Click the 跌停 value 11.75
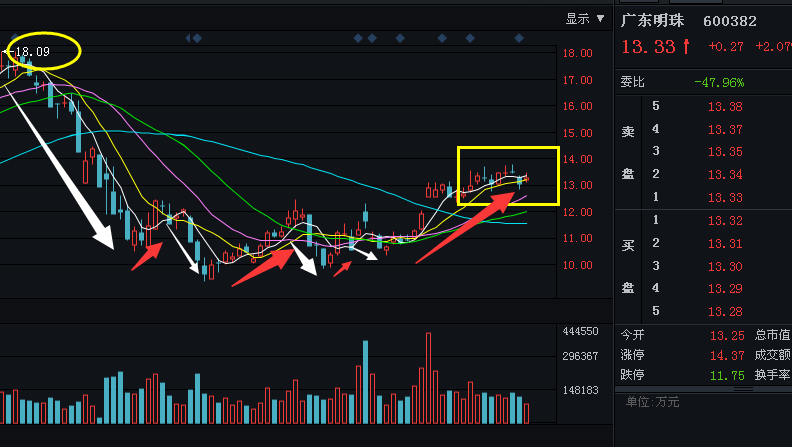This screenshot has height=447, width=792. (x=727, y=376)
